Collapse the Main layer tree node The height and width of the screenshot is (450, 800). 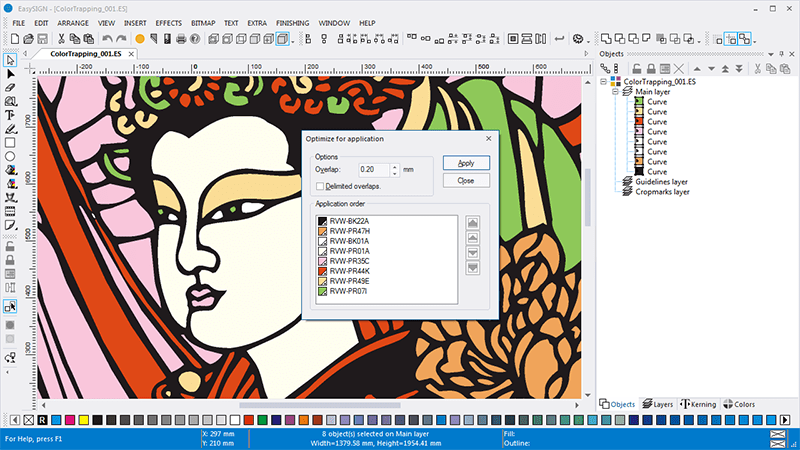[x=616, y=92]
